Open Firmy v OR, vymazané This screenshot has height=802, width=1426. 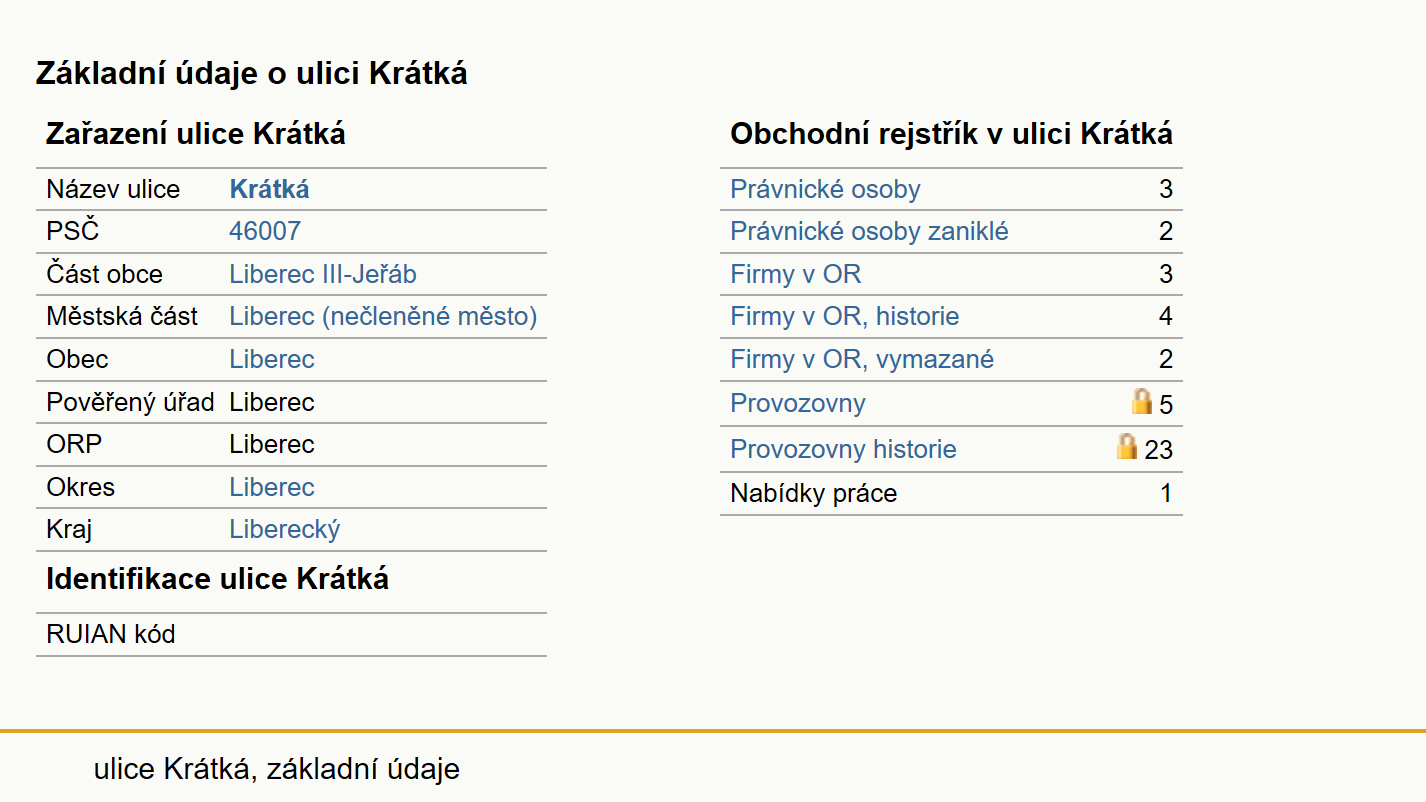coord(862,359)
